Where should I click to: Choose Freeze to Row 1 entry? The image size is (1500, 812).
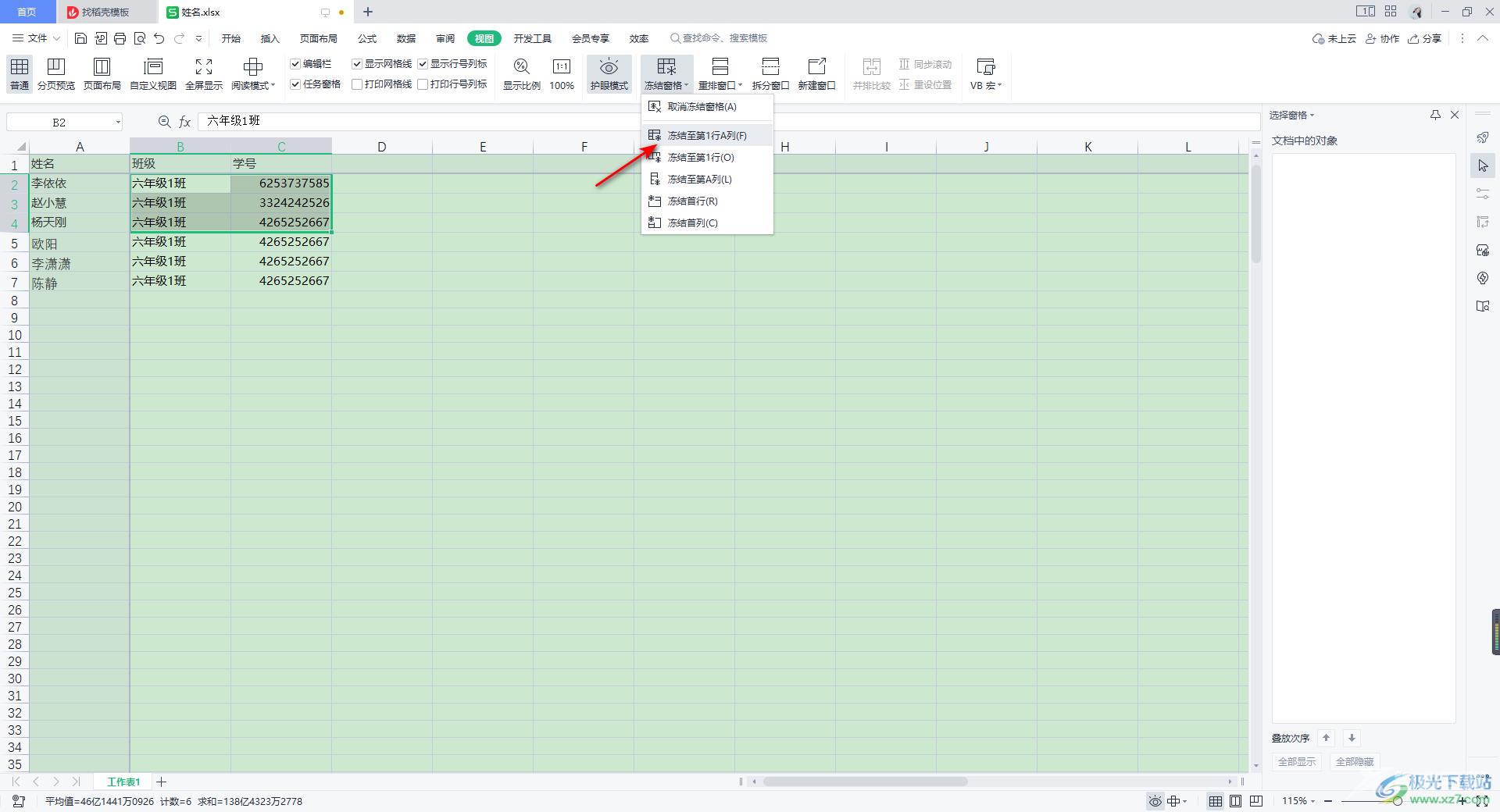pyautogui.click(x=707, y=157)
